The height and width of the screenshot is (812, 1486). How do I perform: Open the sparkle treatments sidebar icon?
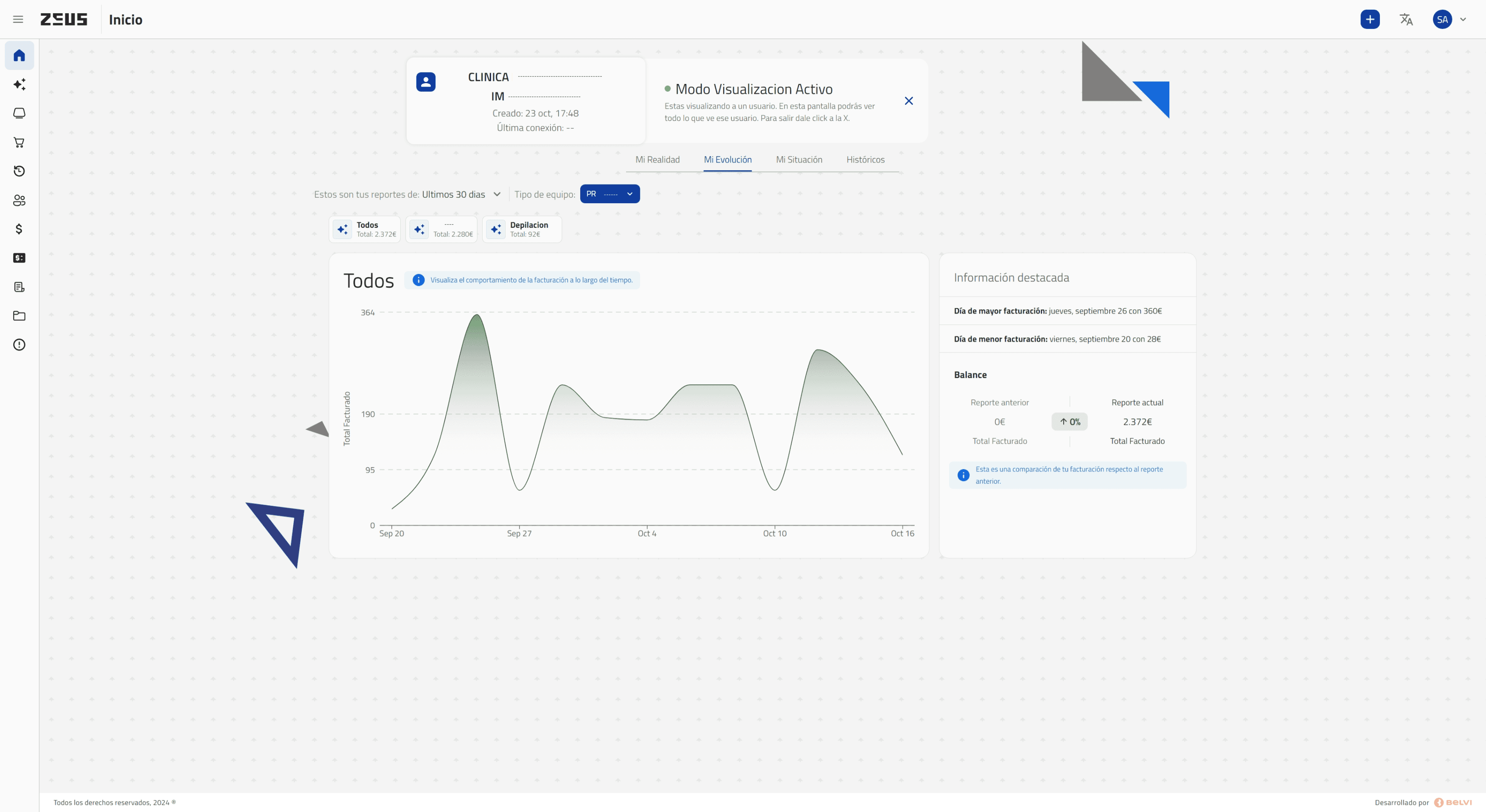point(19,84)
